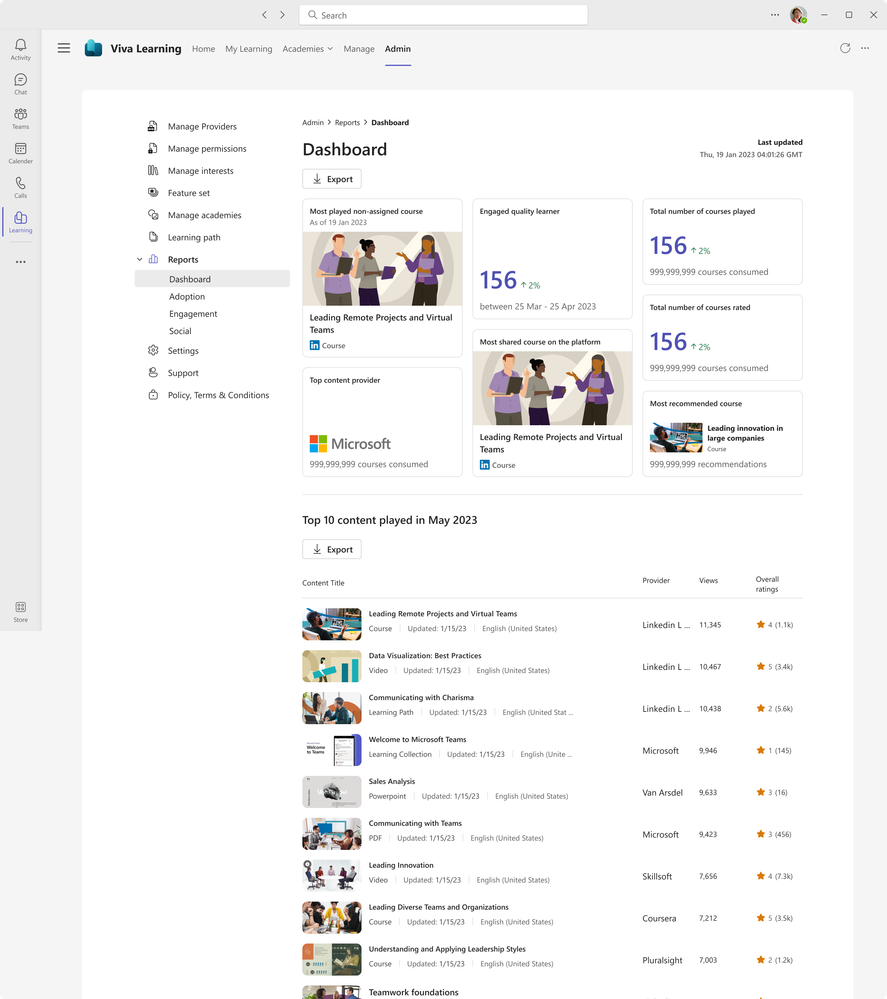The height and width of the screenshot is (999, 887).
Task: Export the Dashboard summary
Action: pos(332,179)
